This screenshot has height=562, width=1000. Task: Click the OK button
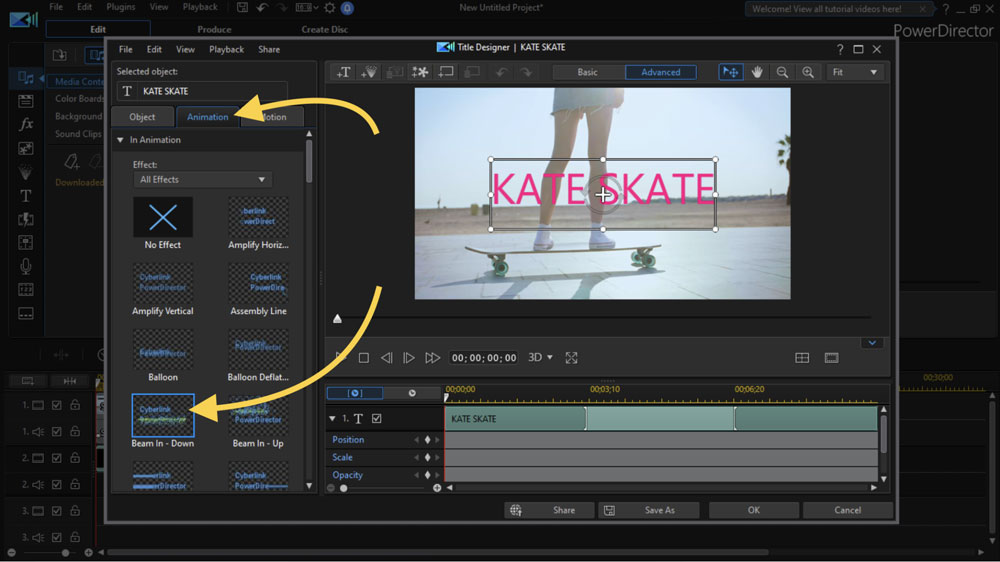point(753,510)
